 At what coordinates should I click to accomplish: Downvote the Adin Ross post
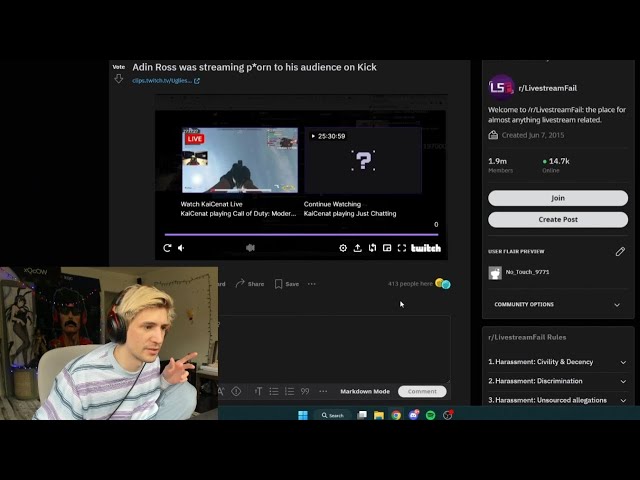click(118, 78)
